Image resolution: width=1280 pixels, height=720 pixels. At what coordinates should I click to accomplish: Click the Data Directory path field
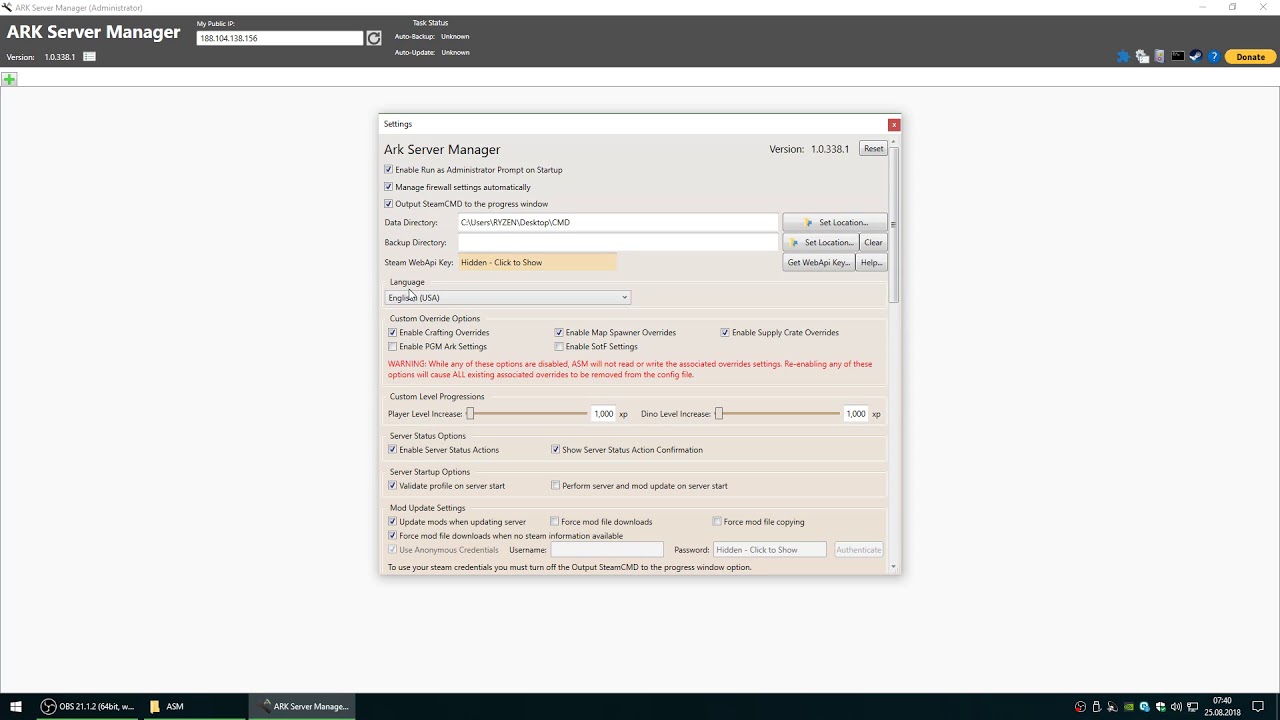click(618, 223)
